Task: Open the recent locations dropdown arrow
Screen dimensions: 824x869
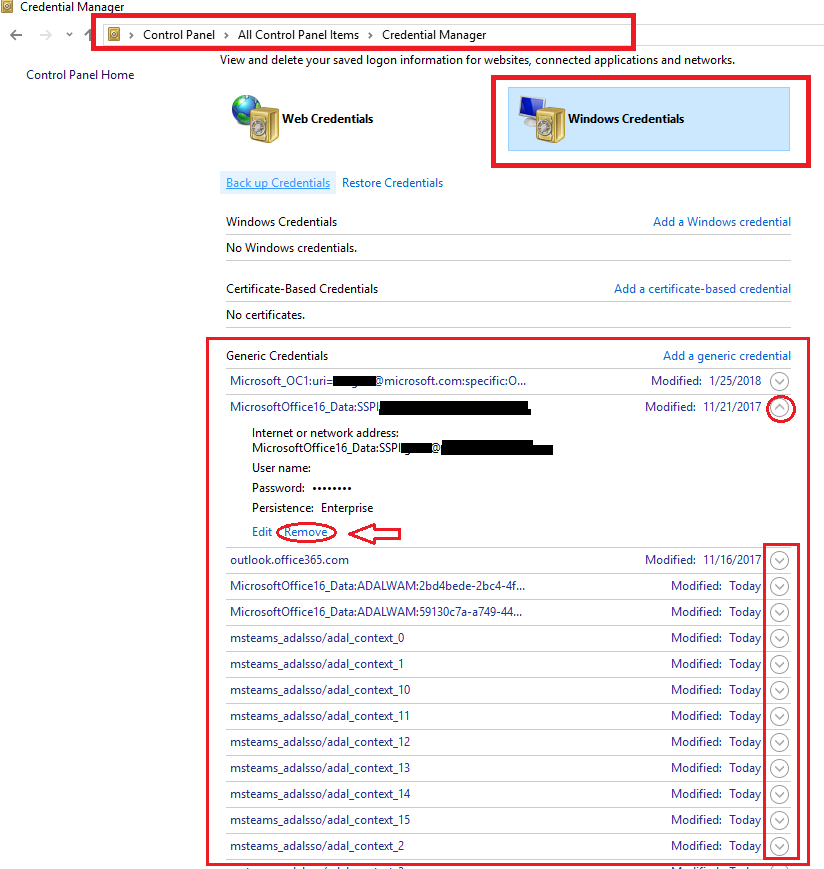Action: 69,34
